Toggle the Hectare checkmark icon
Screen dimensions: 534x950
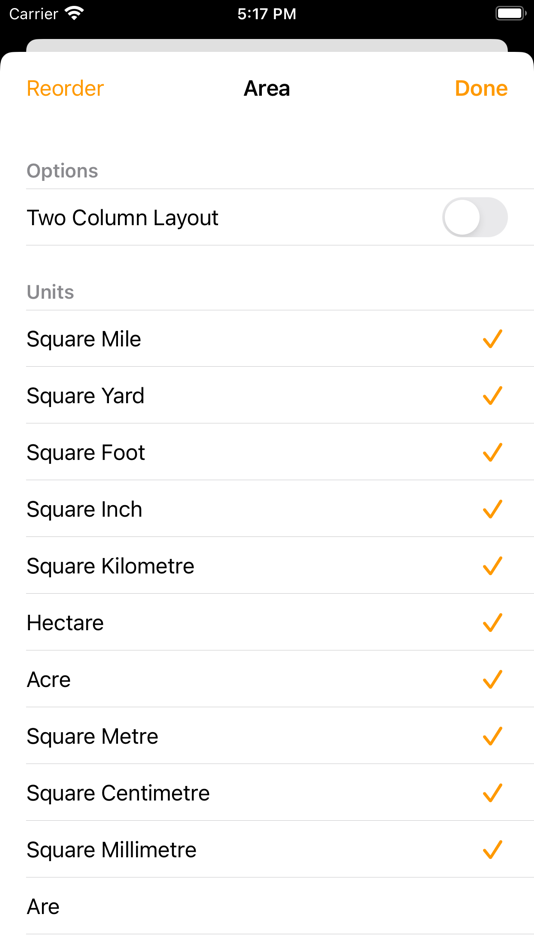coord(492,623)
